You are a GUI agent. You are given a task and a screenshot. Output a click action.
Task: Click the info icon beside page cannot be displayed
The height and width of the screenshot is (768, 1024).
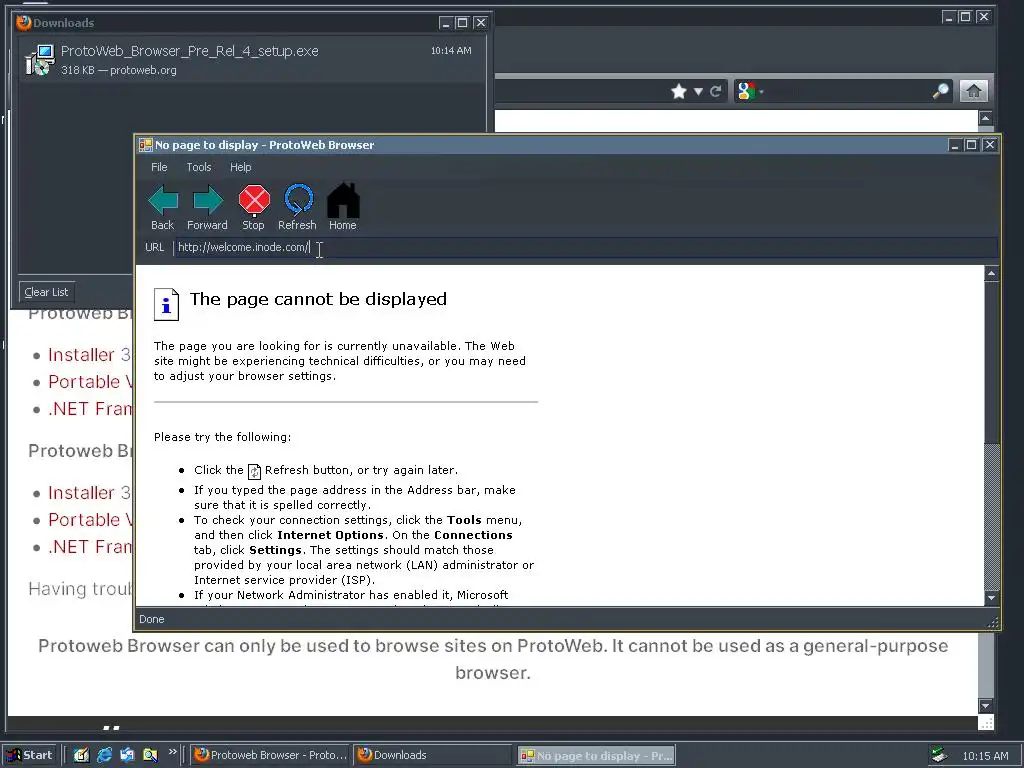coord(166,304)
